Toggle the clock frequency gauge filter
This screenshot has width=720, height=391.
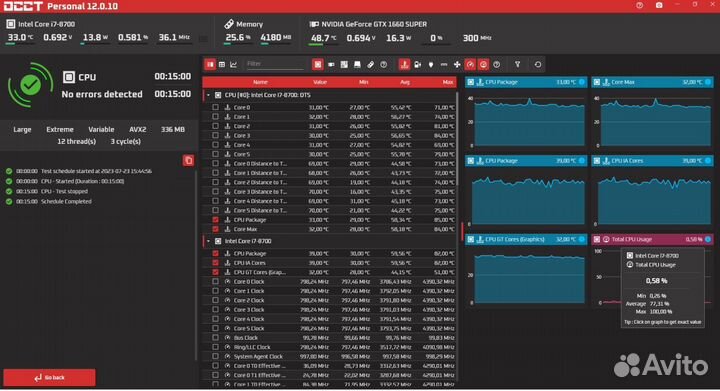click(470, 65)
